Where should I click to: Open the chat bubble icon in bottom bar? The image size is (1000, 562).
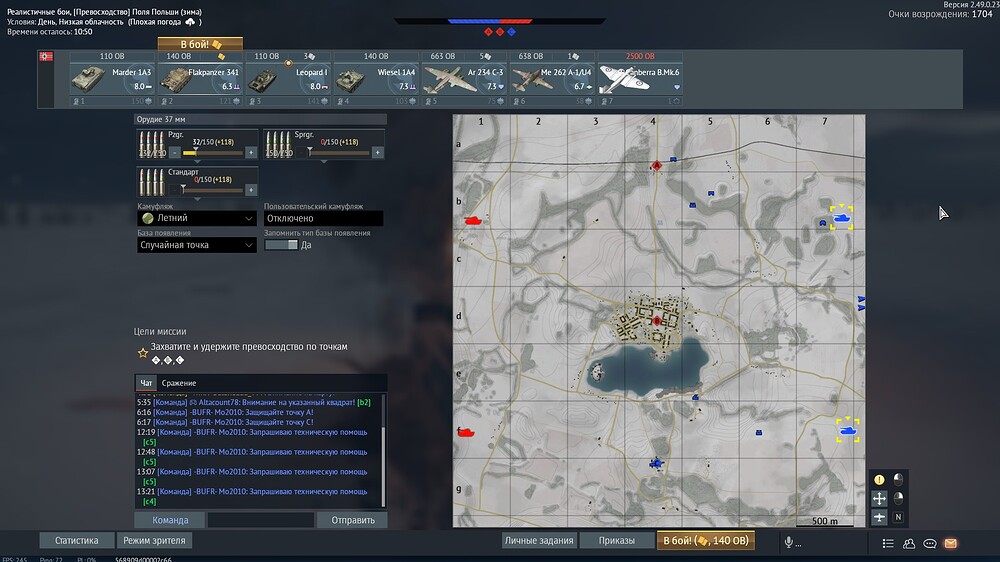(x=930, y=543)
